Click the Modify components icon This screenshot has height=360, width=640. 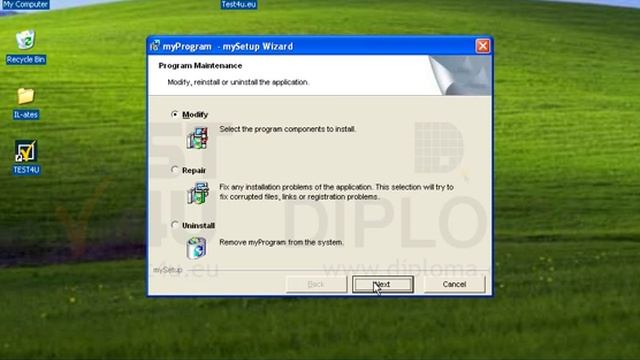click(x=197, y=138)
